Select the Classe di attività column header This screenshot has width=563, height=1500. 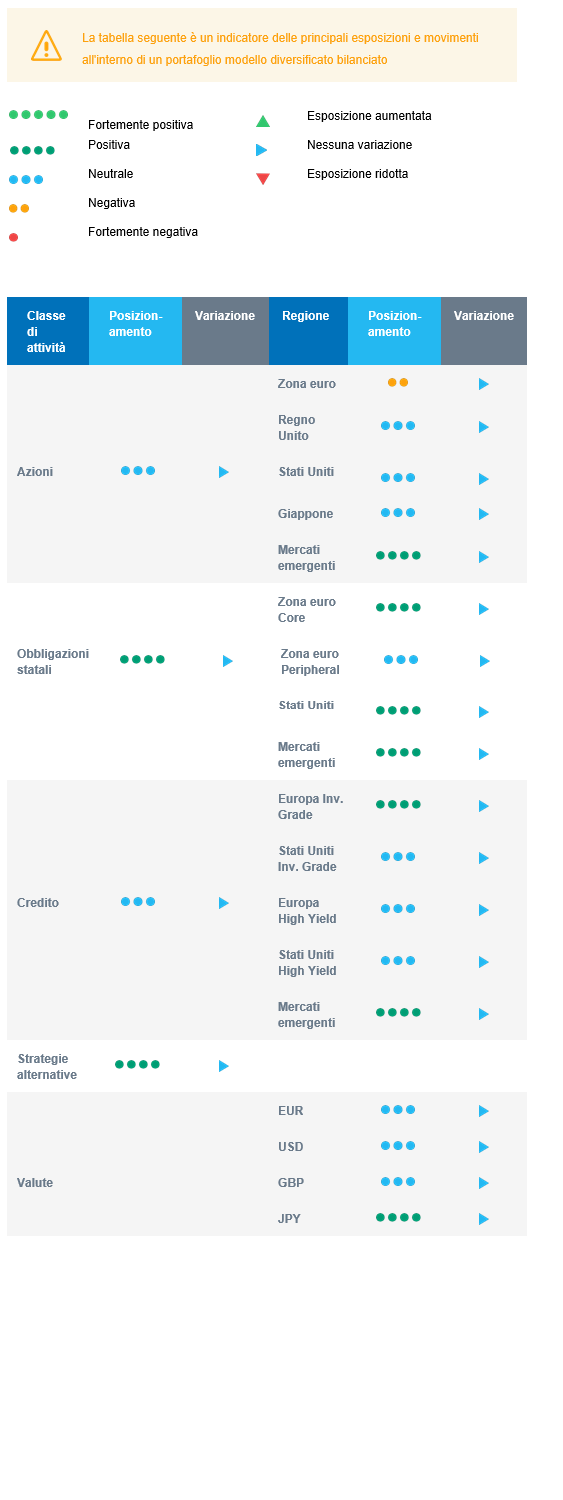point(48,331)
